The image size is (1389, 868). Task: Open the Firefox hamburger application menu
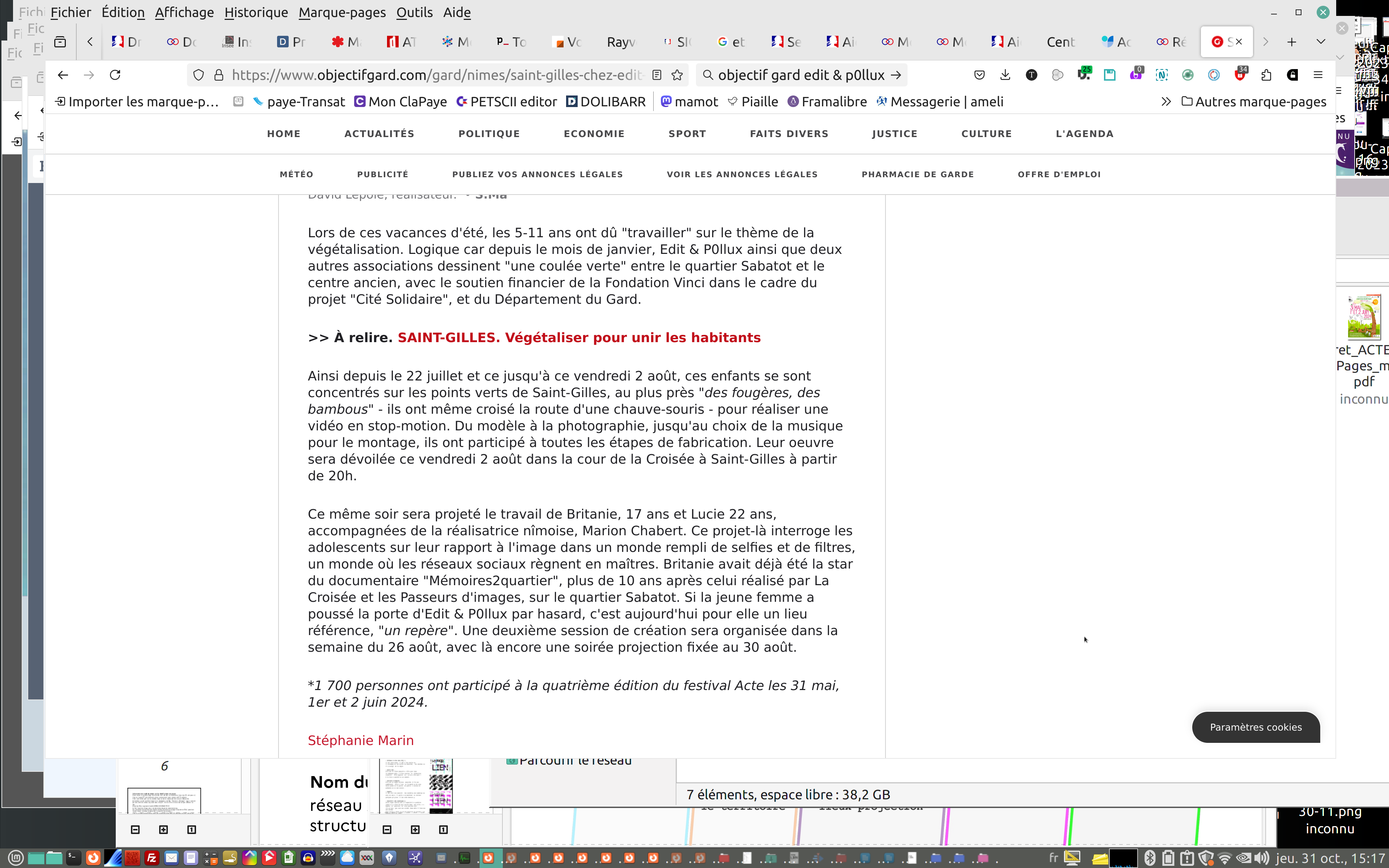(1318, 75)
